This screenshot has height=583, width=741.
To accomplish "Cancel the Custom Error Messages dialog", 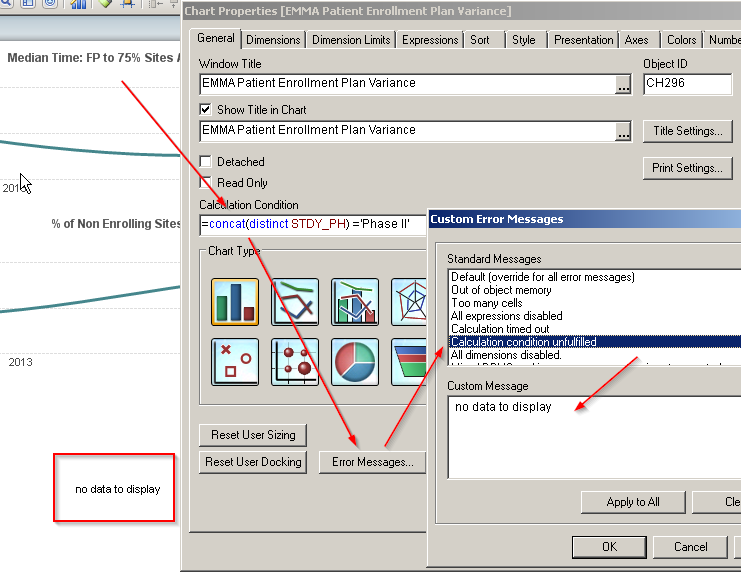I will click(690, 547).
